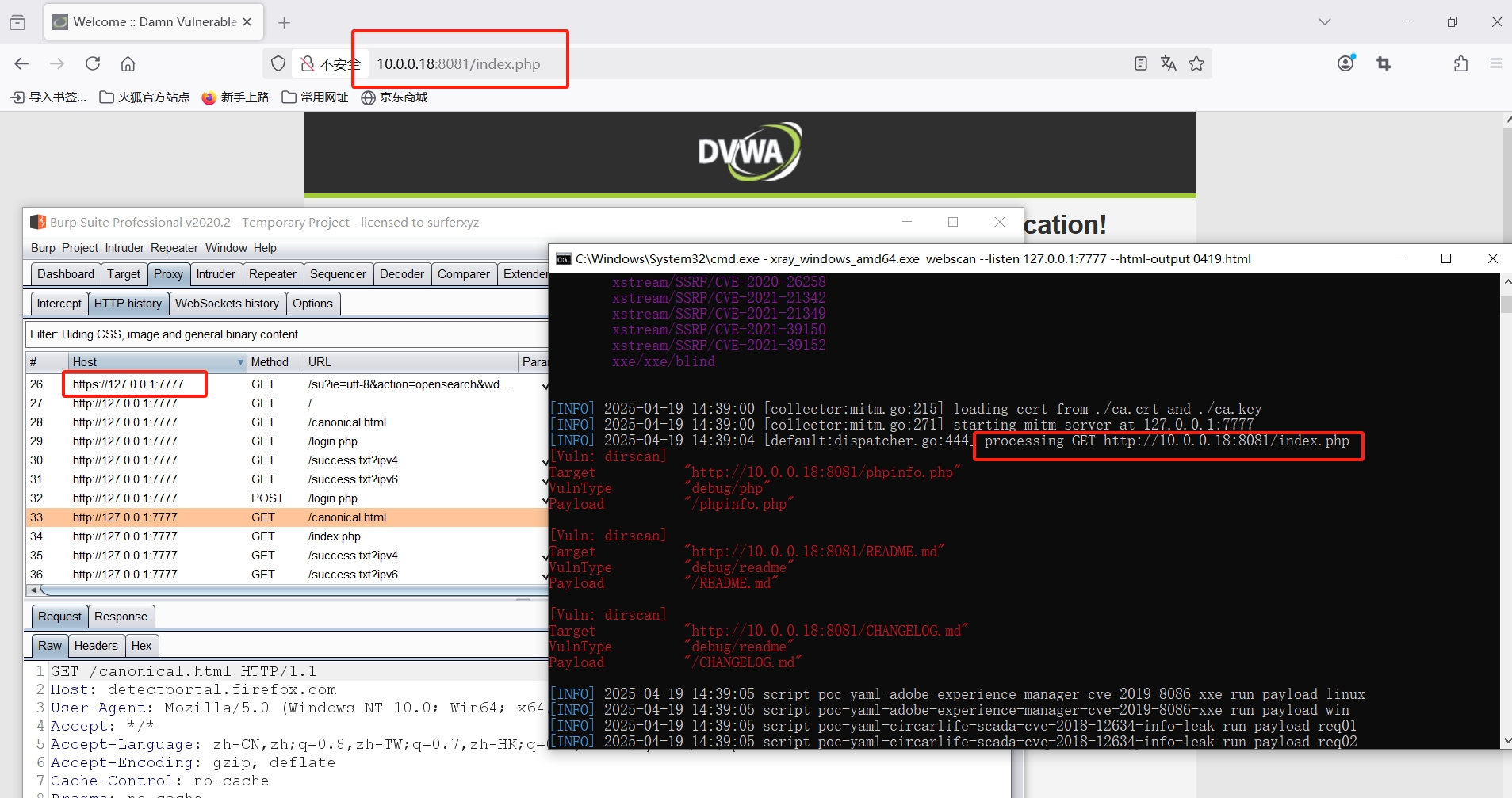Click phpinfo.php target URL in xray output
1512x798 pixels.
pos(822,472)
